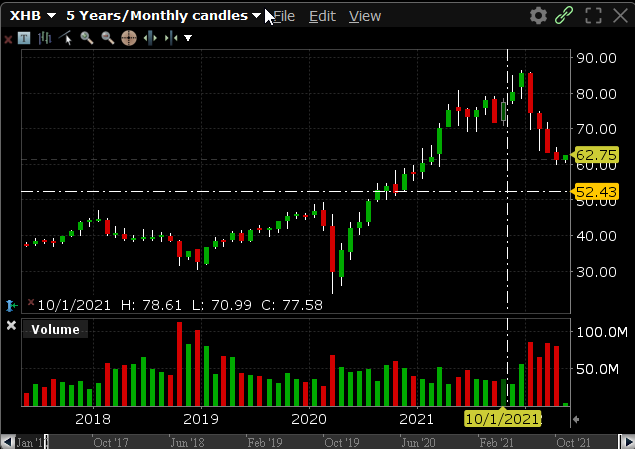635x449 pixels.
Task: Close the chart window with X
Action: (x=620, y=16)
